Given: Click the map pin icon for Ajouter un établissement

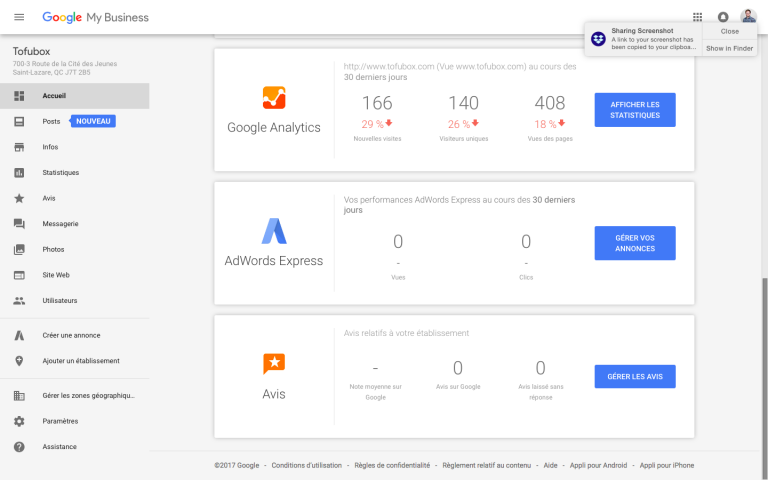Looking at the screenshot, I should tap(19, 361).
